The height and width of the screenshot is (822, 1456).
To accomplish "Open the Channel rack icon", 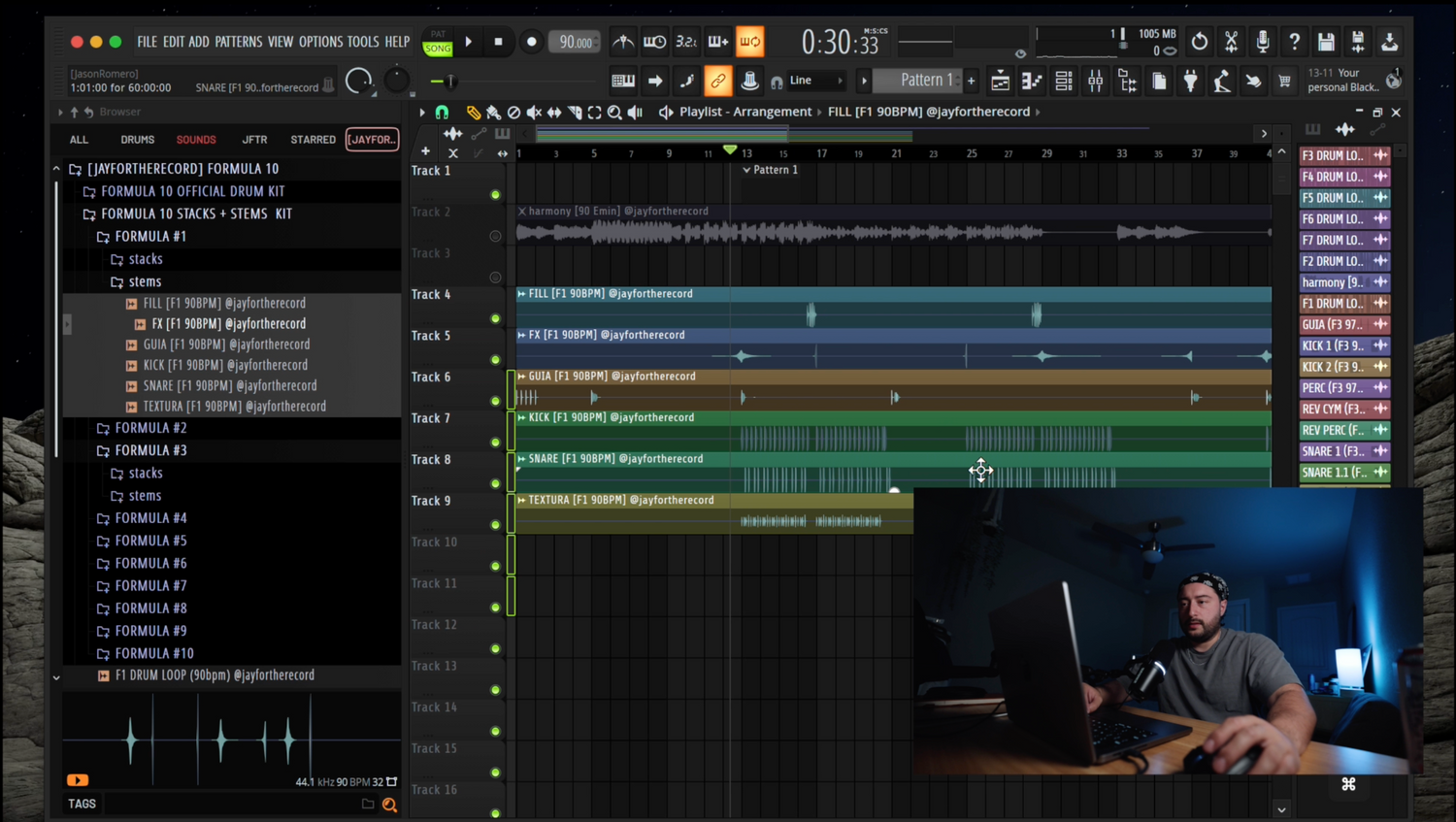I will click(1064, 82).
